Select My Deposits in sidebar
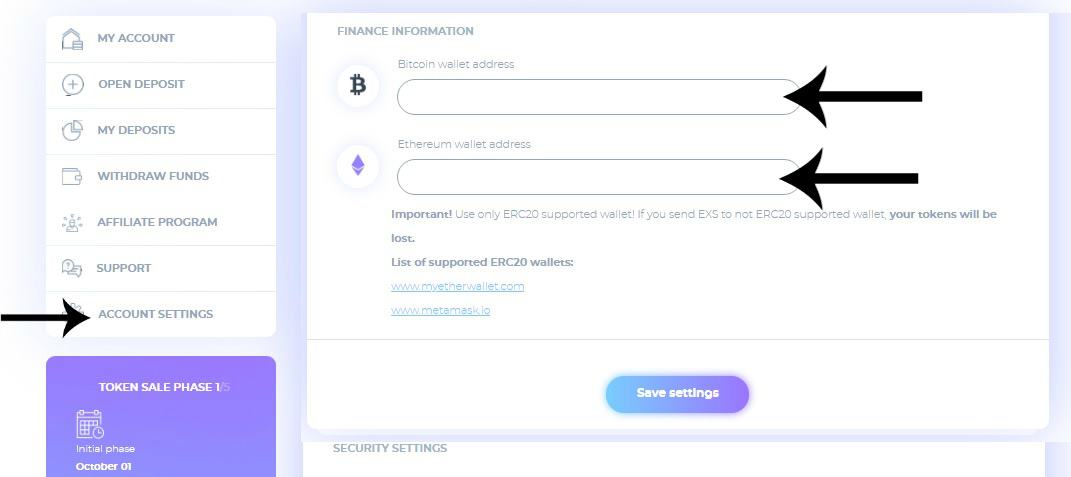The height and width of the screenshot is (477, 1071). [x=161, y=131]
